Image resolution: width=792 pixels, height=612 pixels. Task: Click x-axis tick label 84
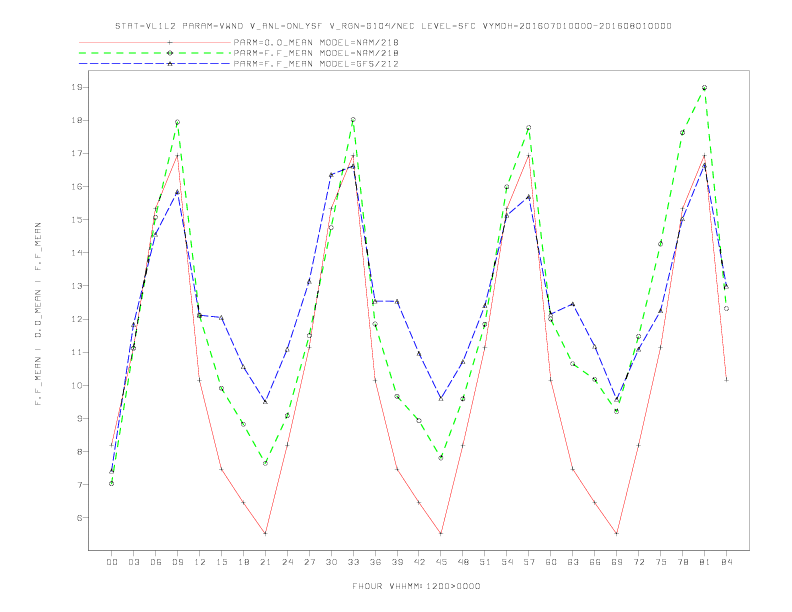coord(726,562)
